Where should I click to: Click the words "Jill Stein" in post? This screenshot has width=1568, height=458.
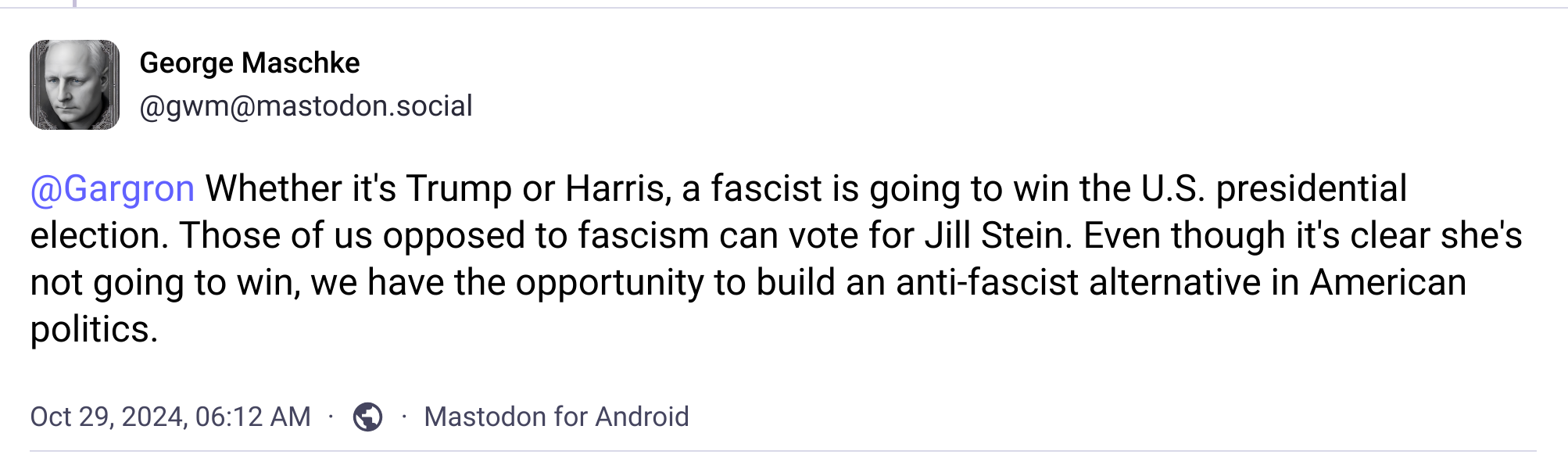click(x=998, y=235)
